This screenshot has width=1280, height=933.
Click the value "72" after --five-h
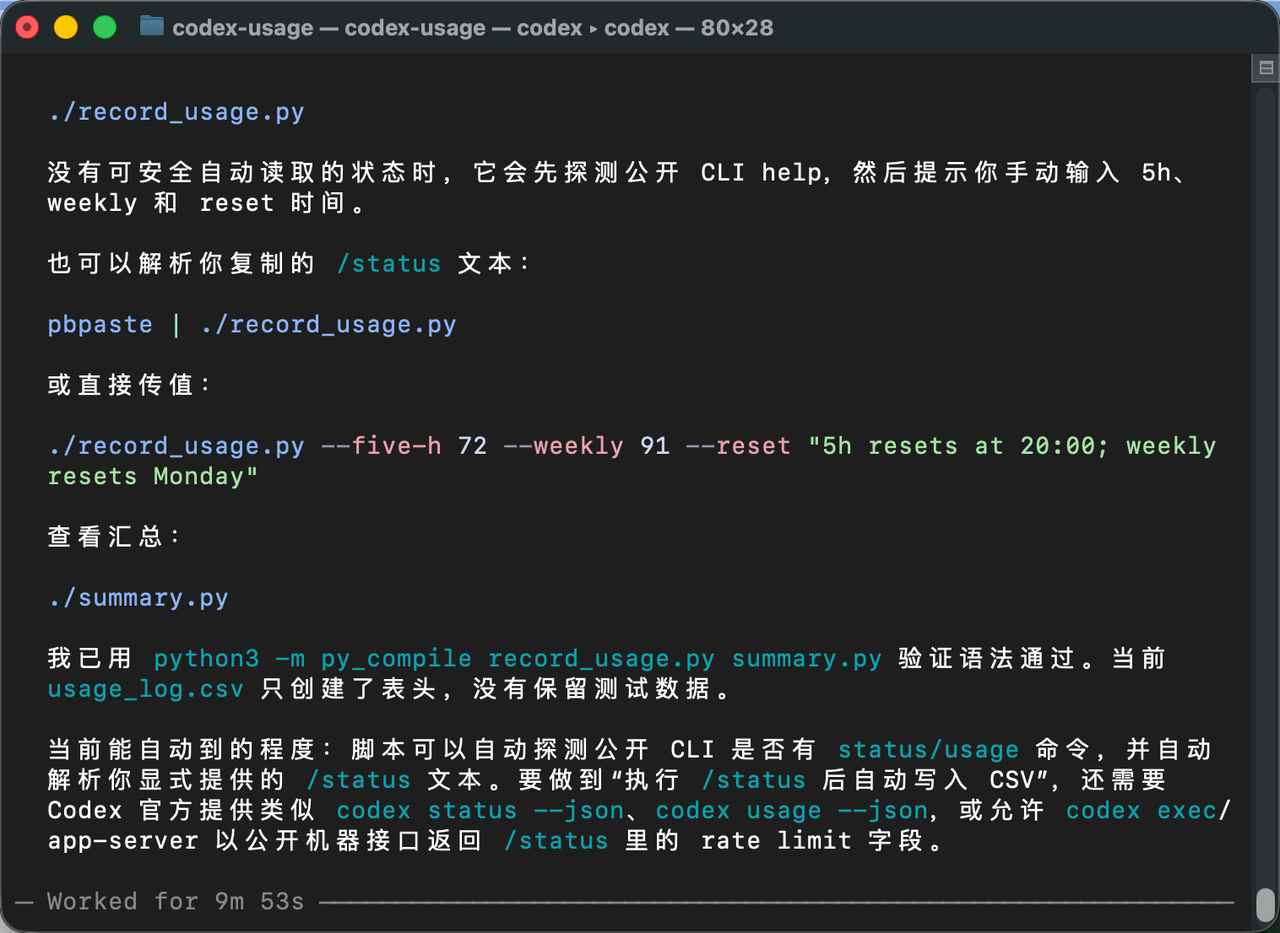pos(473,446)
